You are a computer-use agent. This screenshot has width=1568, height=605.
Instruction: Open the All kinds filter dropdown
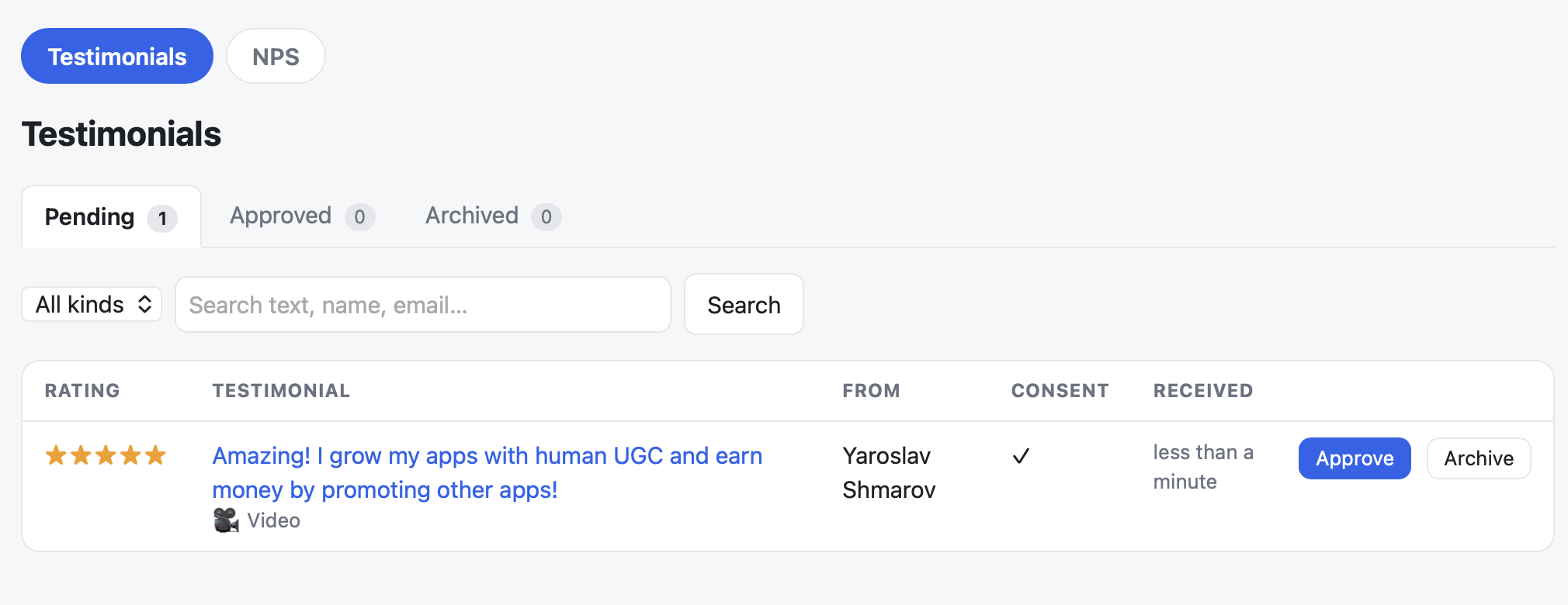coord(92,304)
